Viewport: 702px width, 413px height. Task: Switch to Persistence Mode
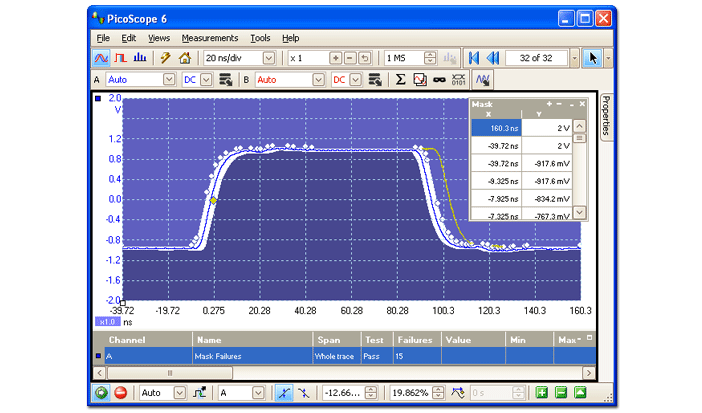click(120, 58)
